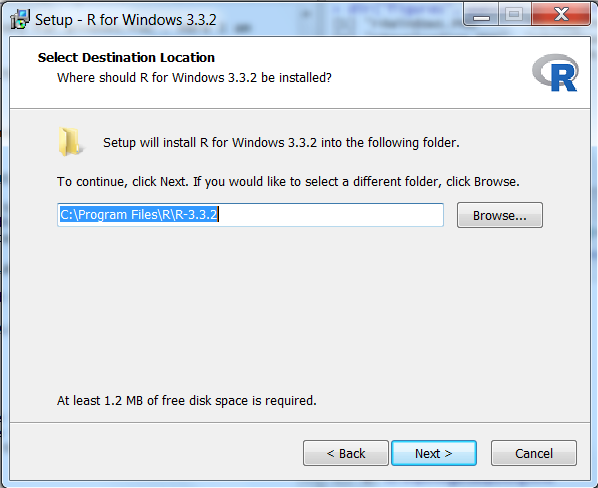Click the highlighted C:\Program Files\R\R-3.3.2 path text

(139, 215)
